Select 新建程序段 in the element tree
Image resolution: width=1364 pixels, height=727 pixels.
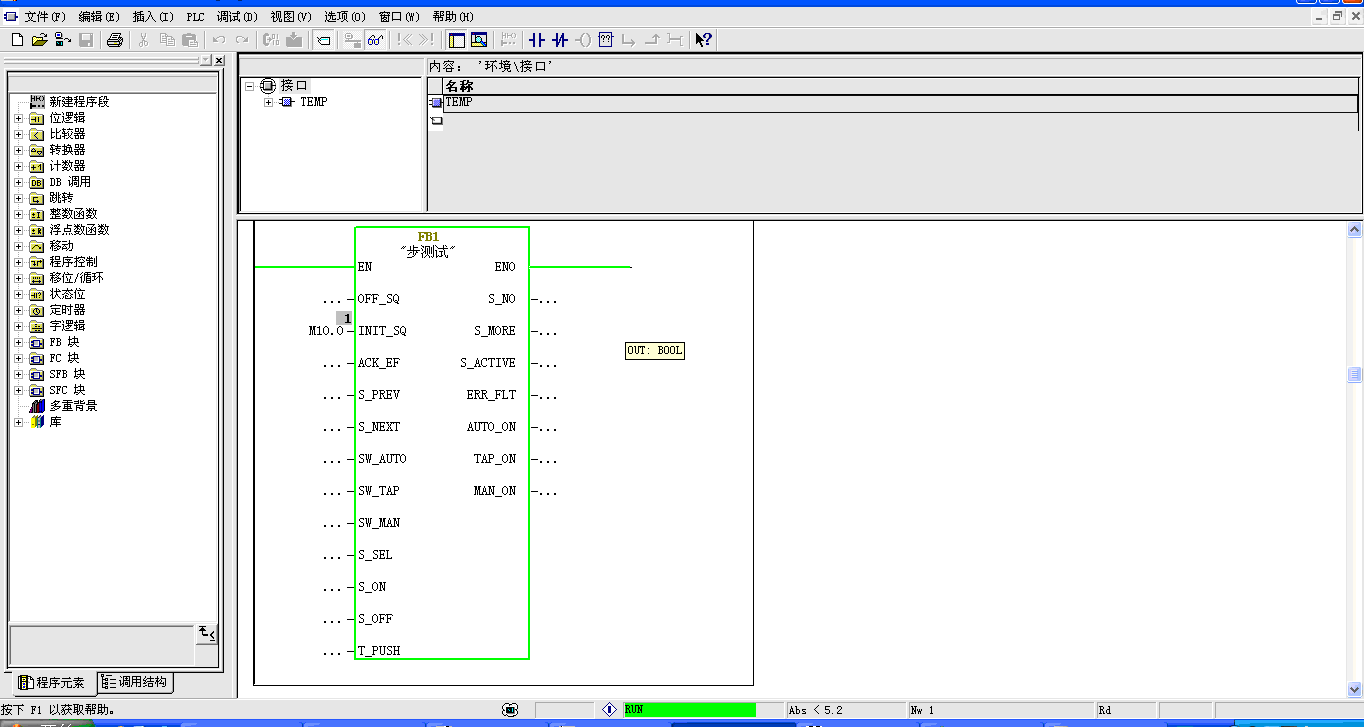coord(78,102)
